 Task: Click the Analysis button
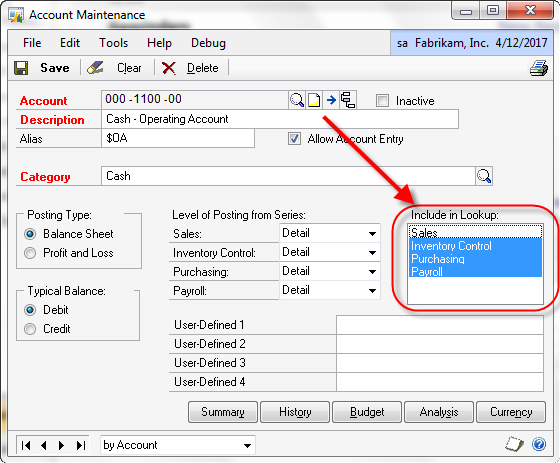point(439,412)
